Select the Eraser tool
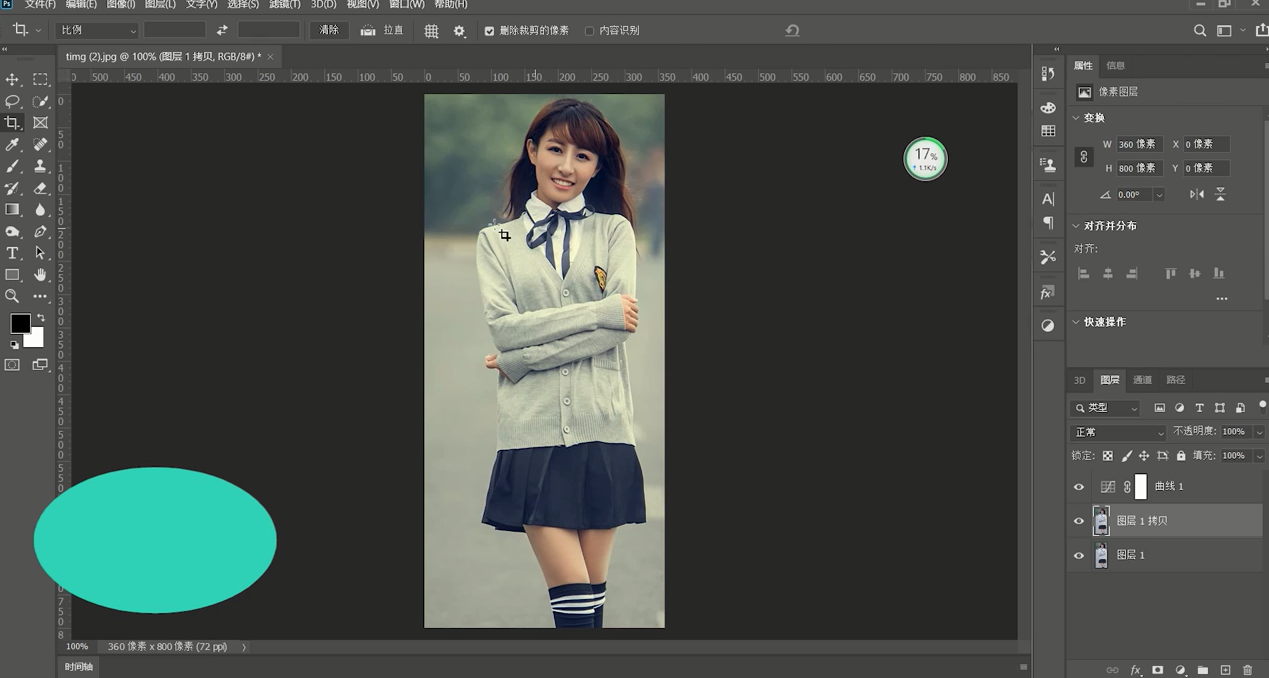The image size is (1269, 678). [x=40, y=188]
